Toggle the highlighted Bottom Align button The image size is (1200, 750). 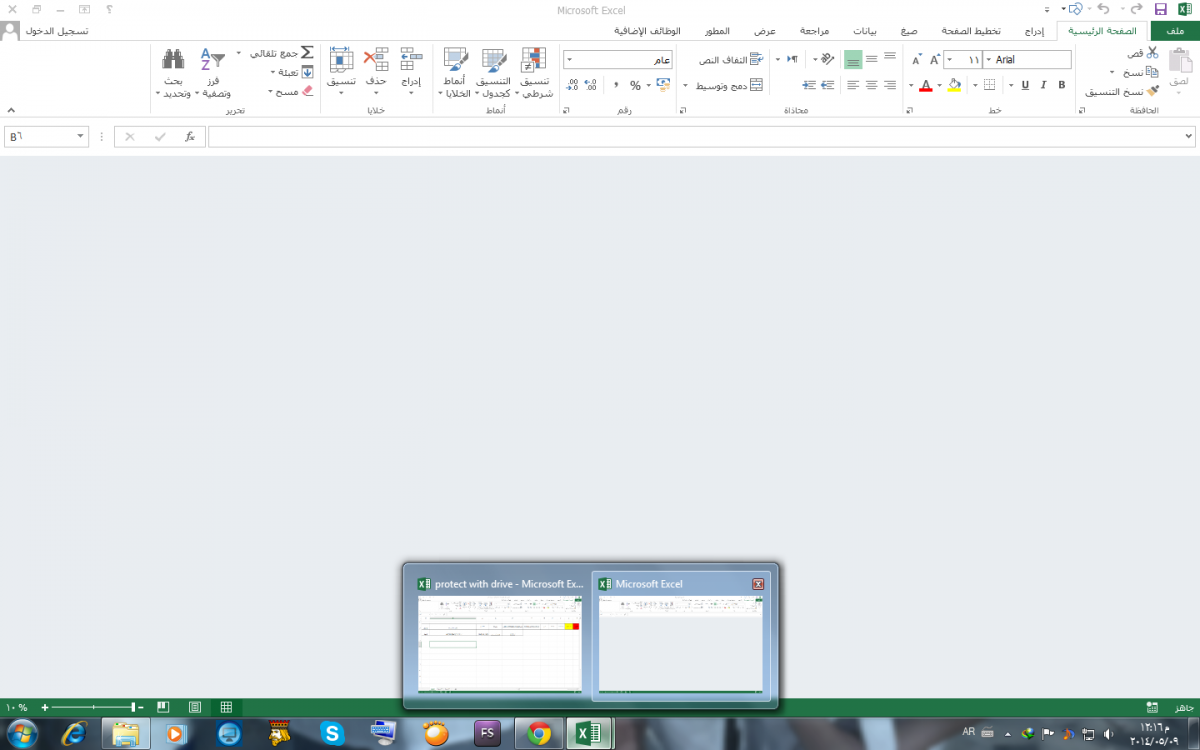853,60
